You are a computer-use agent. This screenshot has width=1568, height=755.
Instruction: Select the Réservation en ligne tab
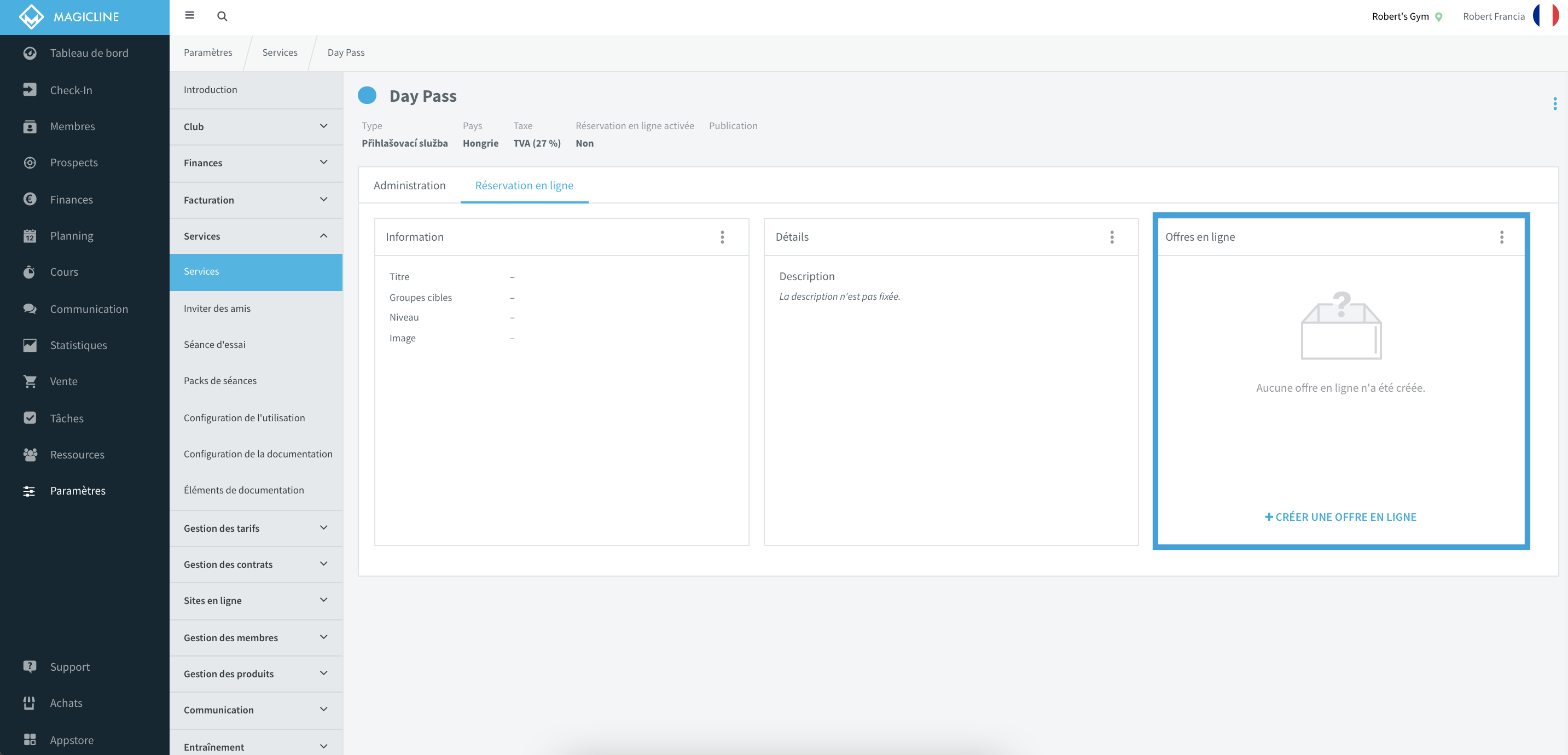point(524,185)
